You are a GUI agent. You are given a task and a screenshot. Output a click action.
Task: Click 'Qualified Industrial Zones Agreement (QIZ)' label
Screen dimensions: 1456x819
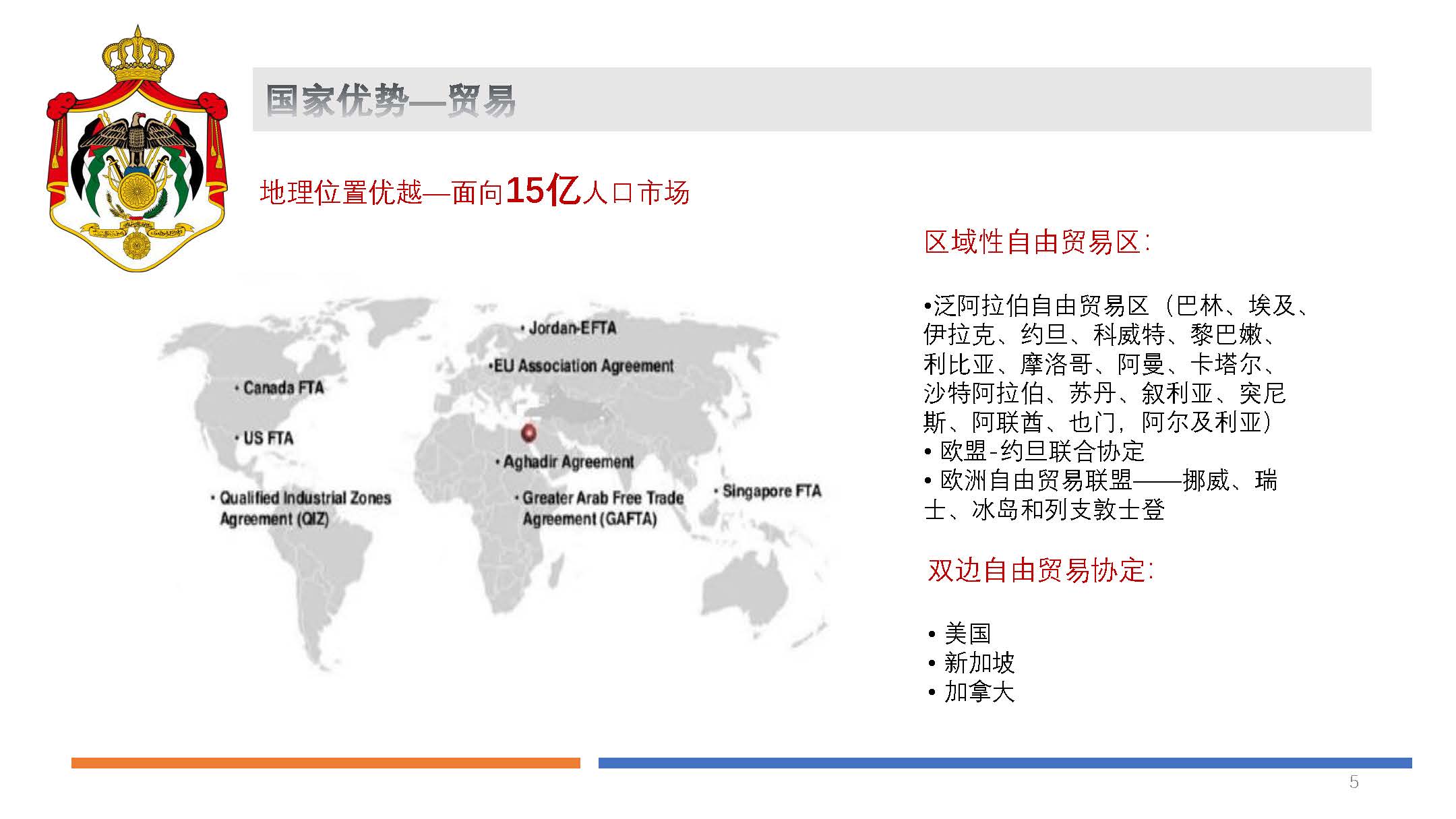pyautogui.click(x=301, y=508)
